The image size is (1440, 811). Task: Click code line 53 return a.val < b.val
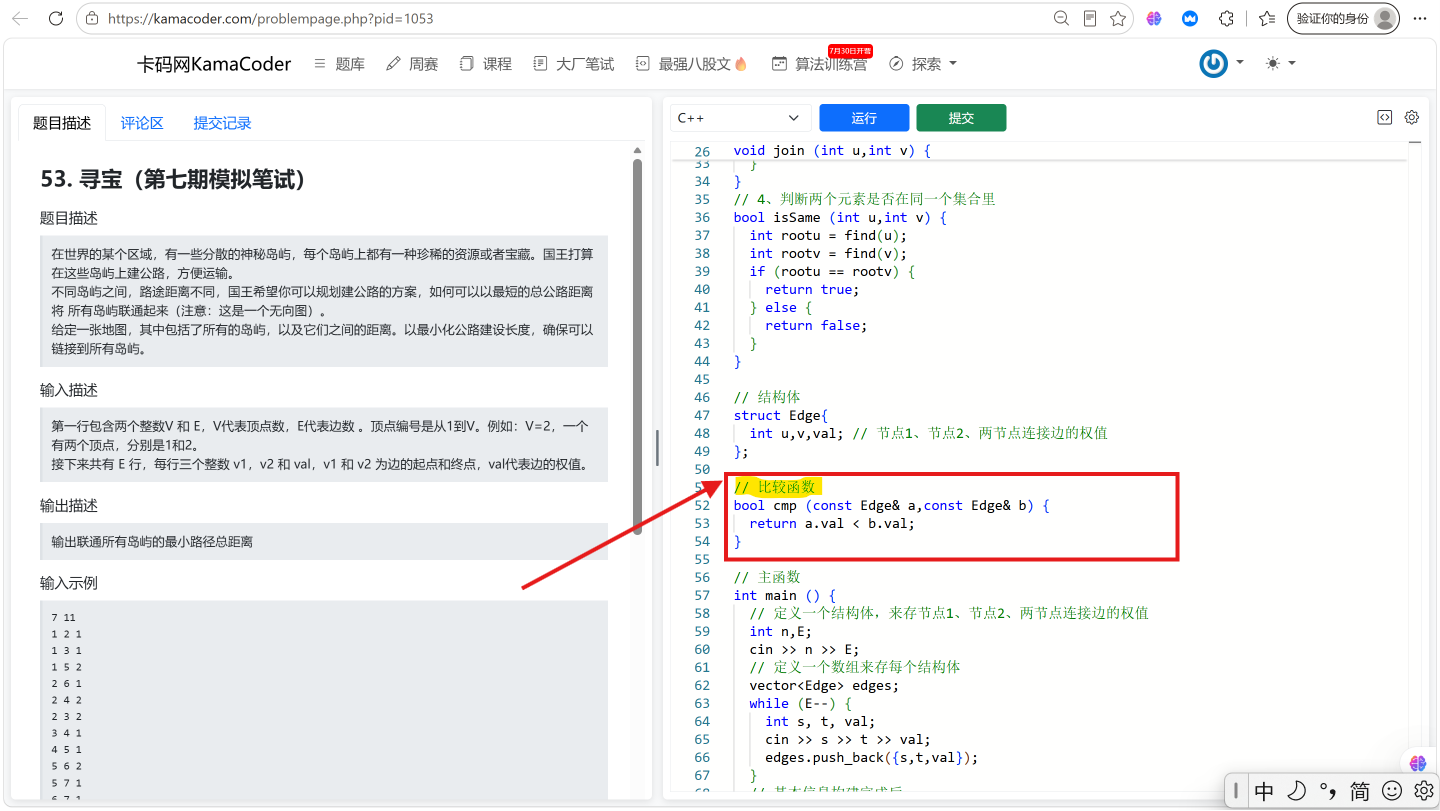[832, 523]
